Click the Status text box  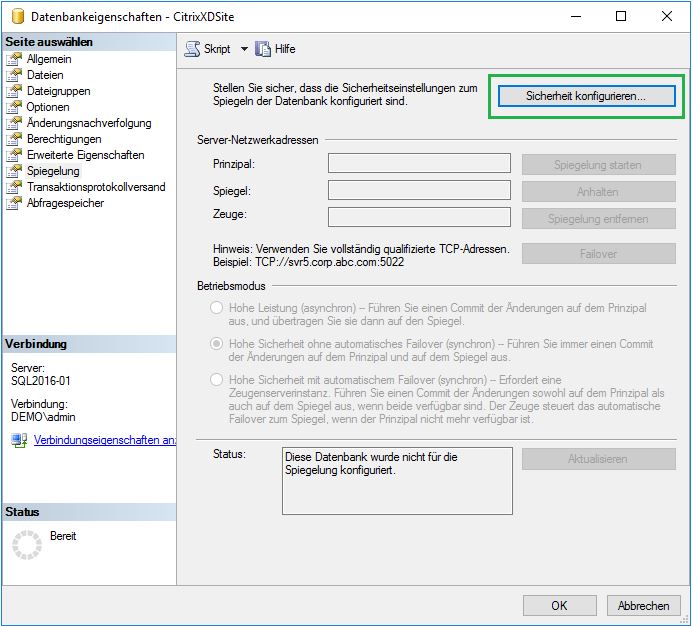pos(397,481)
